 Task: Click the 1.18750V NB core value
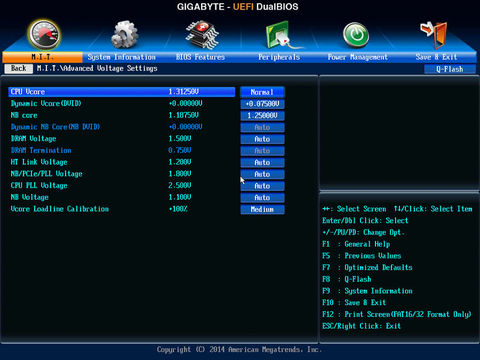click(x=184, y=115)
